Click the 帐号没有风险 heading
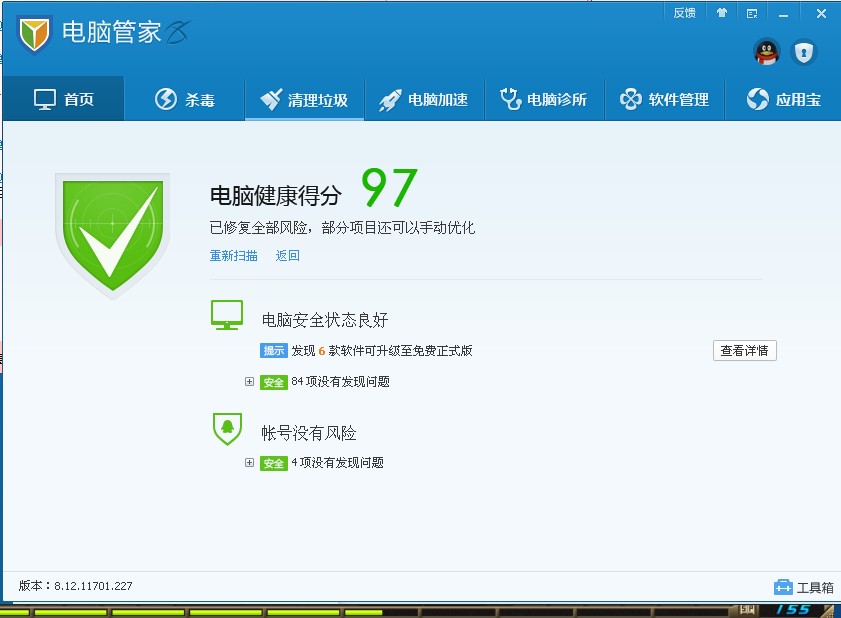Viewport: 841px width, 618px height. pyautogui.click(x=309, y=433)
